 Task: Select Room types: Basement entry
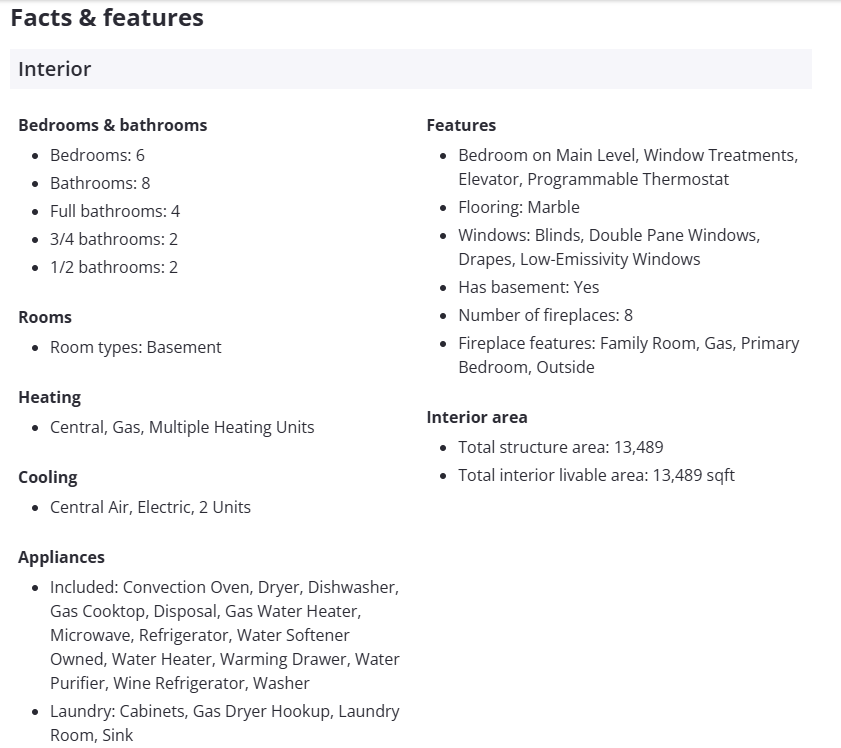tap(136, 347)
